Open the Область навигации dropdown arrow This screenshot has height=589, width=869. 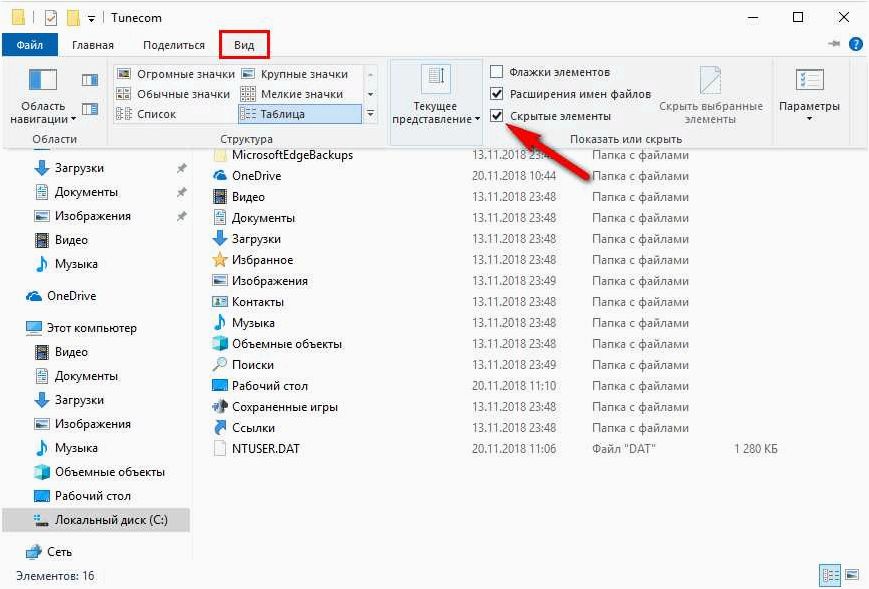[73, 119]
